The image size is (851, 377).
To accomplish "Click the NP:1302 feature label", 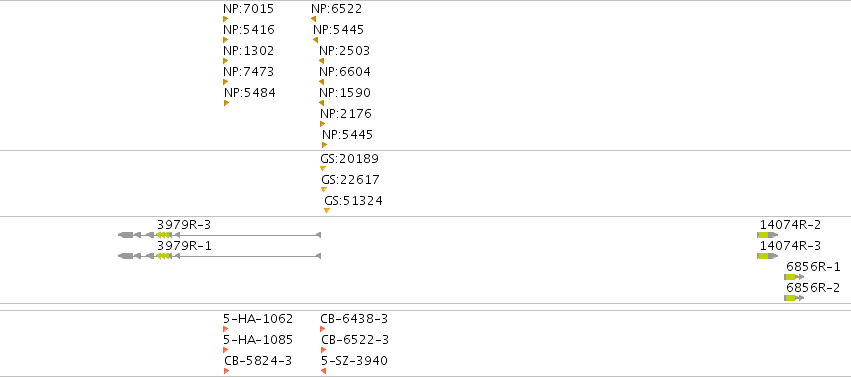I will coord(249,51).
